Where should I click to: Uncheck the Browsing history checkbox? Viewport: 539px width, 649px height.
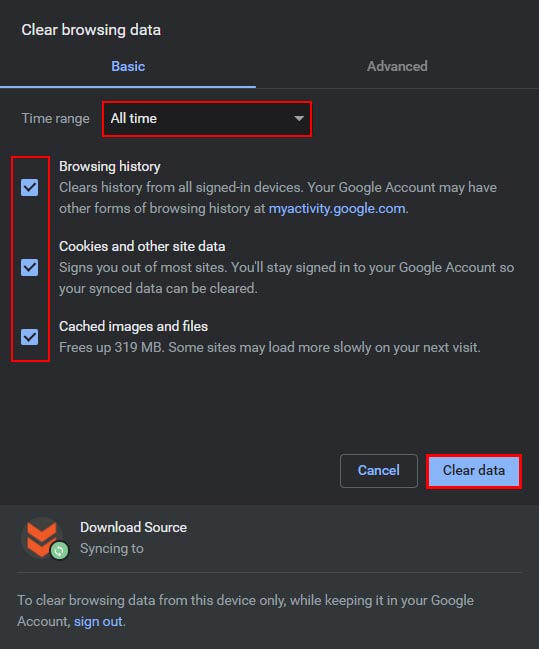[x=30, y=187]
